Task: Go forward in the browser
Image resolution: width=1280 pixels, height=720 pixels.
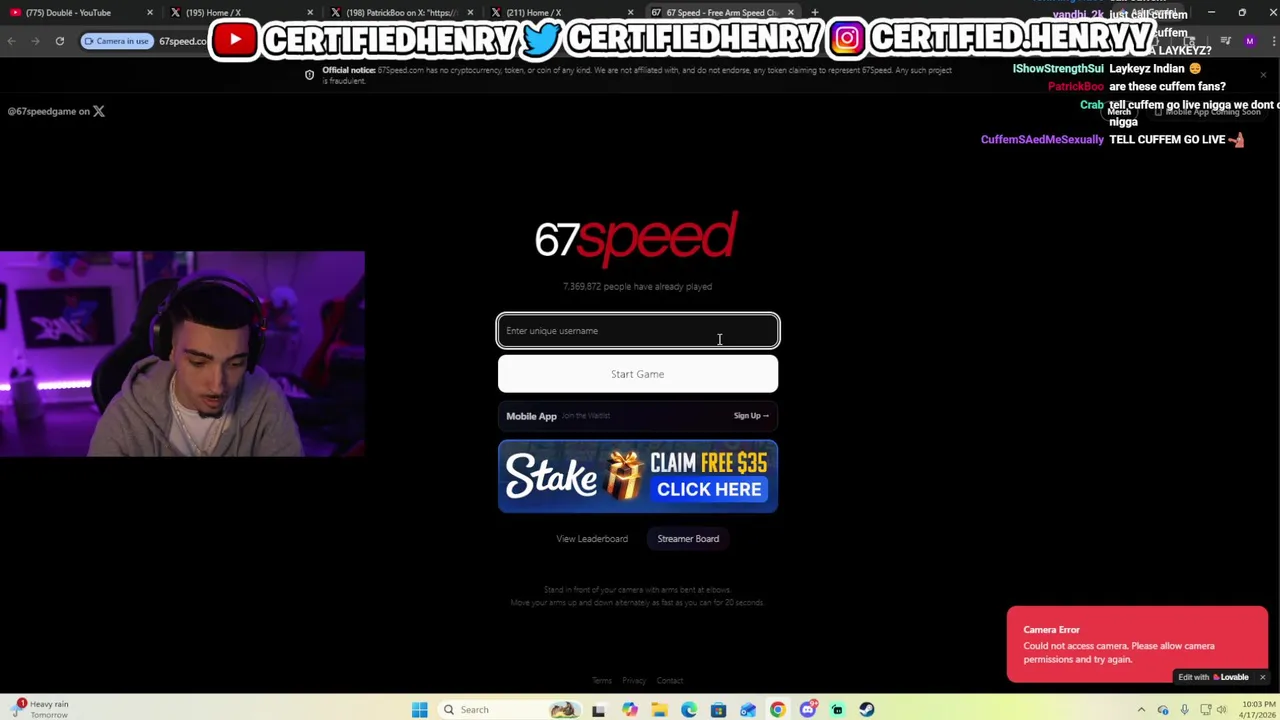Action: point(36,41)
